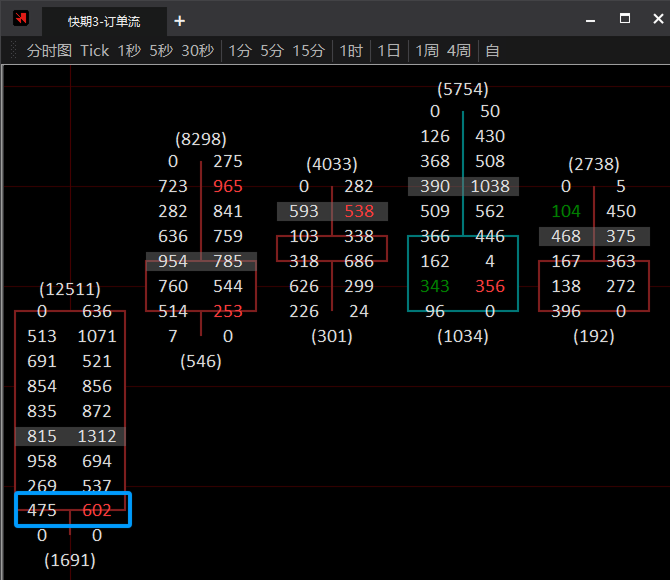Add a new tab with plus button
Image resolution: width=670 pixels, height=580 pixels.
[x=179, y=21]
